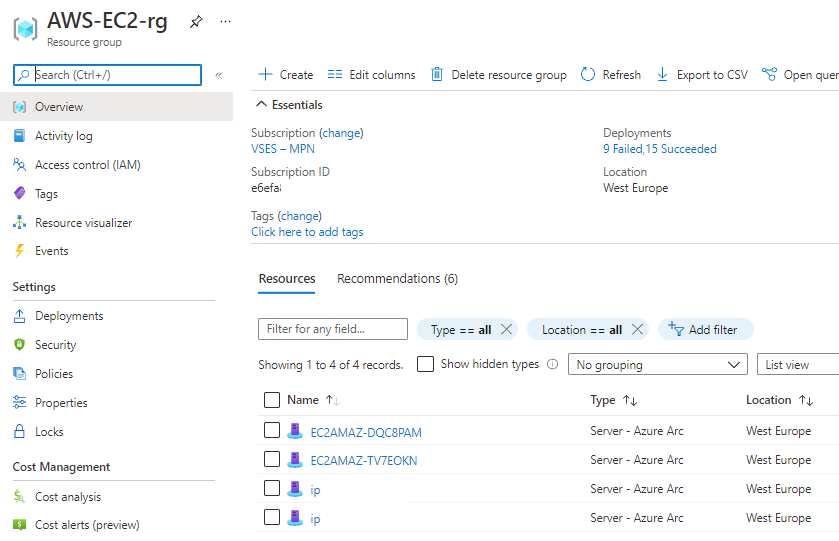Open the List view dropdown
The image size is (839, 541).
pyautogui.click(x=798, y=365)
